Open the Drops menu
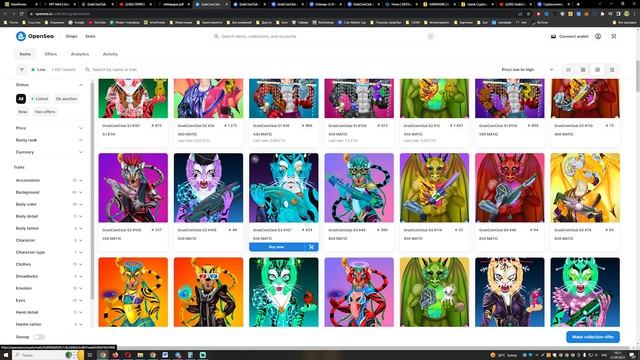Viewport: 640px width, 360px height. [x=71, y=36]
